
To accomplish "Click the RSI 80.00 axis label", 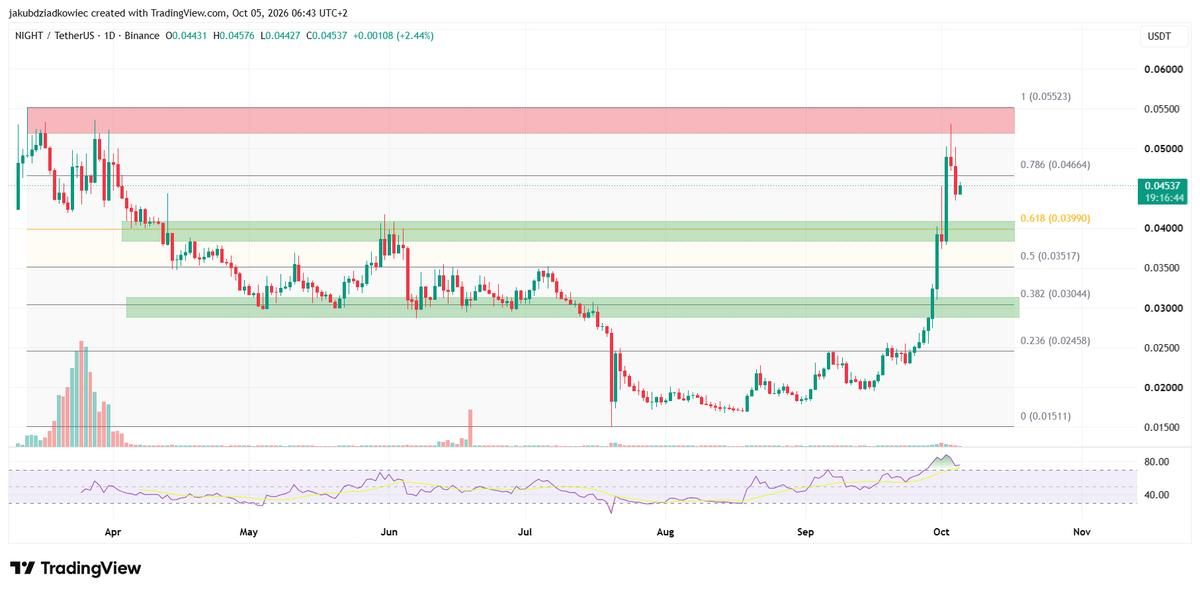I will pos(1158,462).
